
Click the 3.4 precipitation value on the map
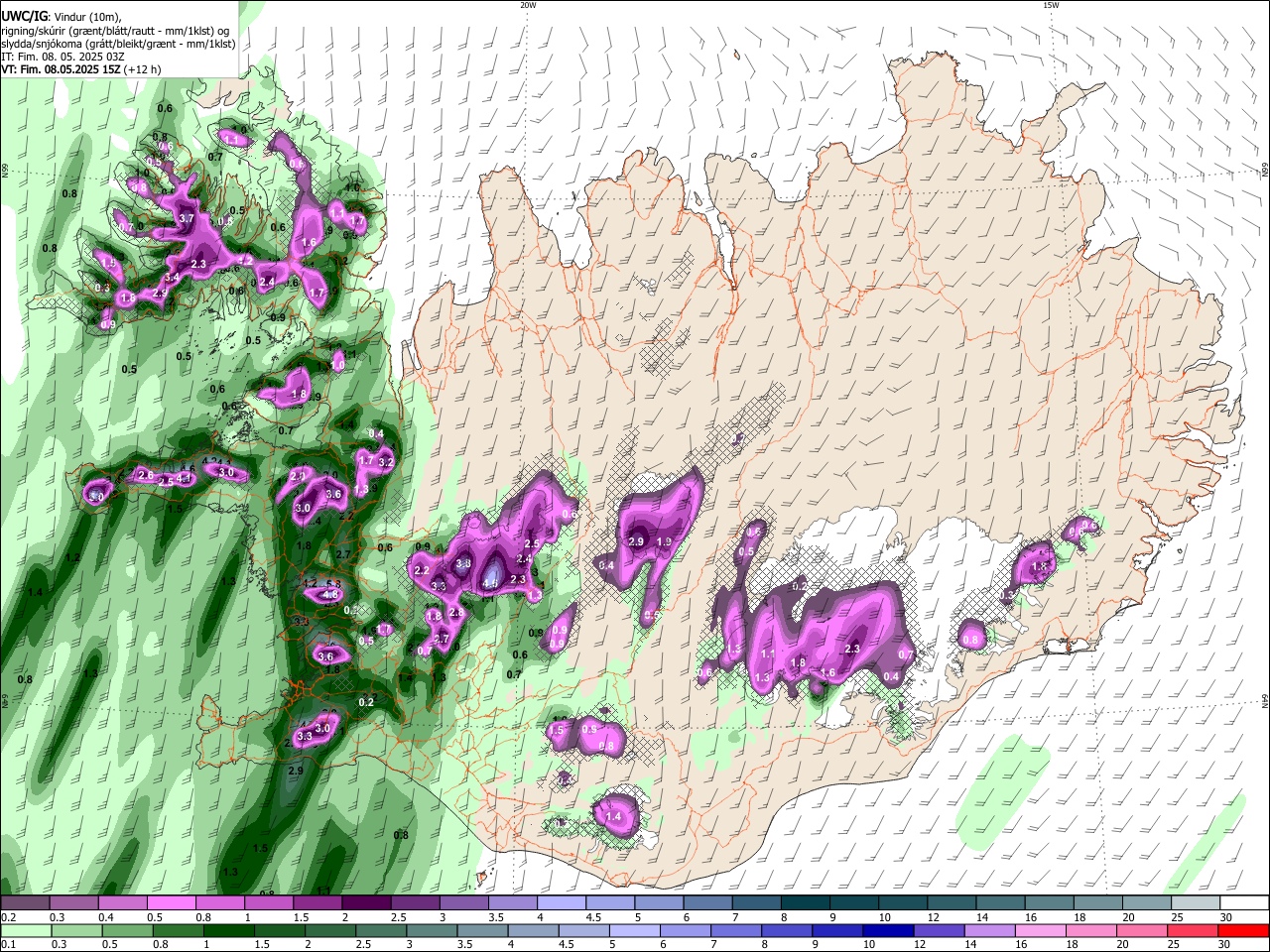click(173, 278)
